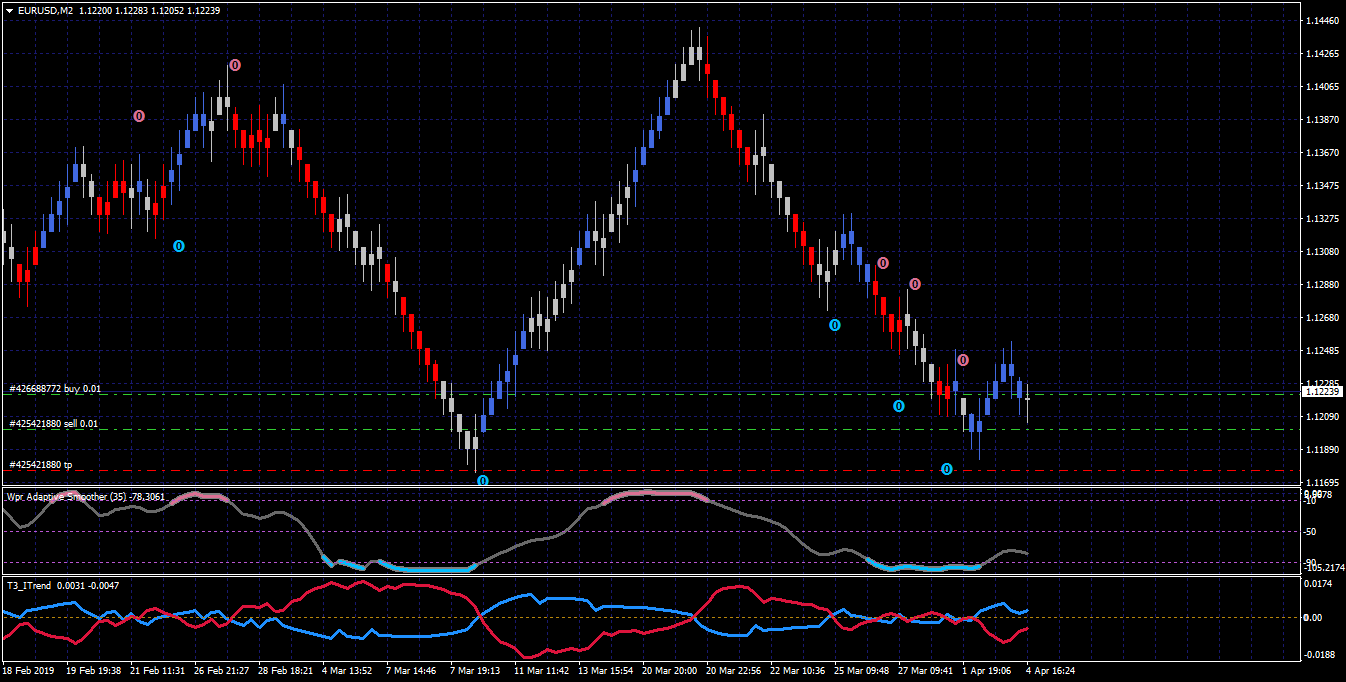Click the #425421880 tp level label

(41, 465)
